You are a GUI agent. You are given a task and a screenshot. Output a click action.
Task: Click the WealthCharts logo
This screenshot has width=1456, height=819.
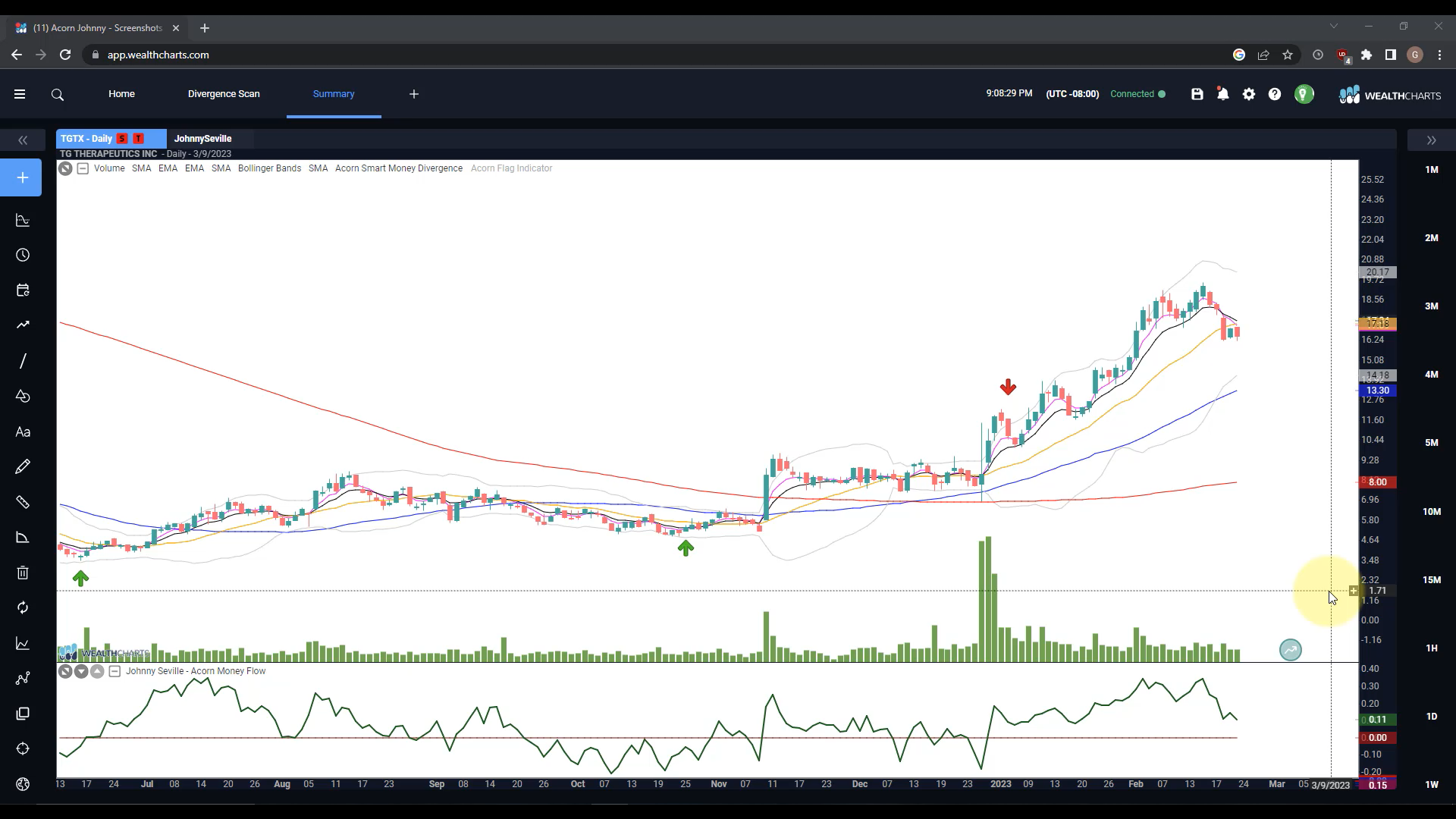1389,95
